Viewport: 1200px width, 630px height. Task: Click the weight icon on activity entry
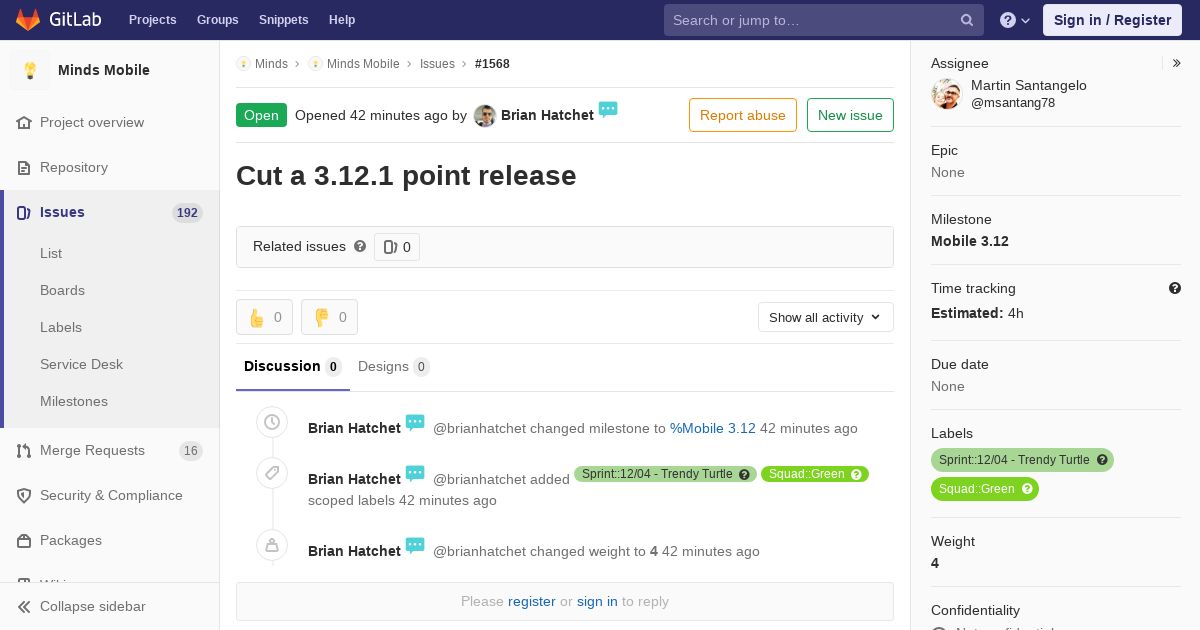pyautogui.click(x=272, y=545)
